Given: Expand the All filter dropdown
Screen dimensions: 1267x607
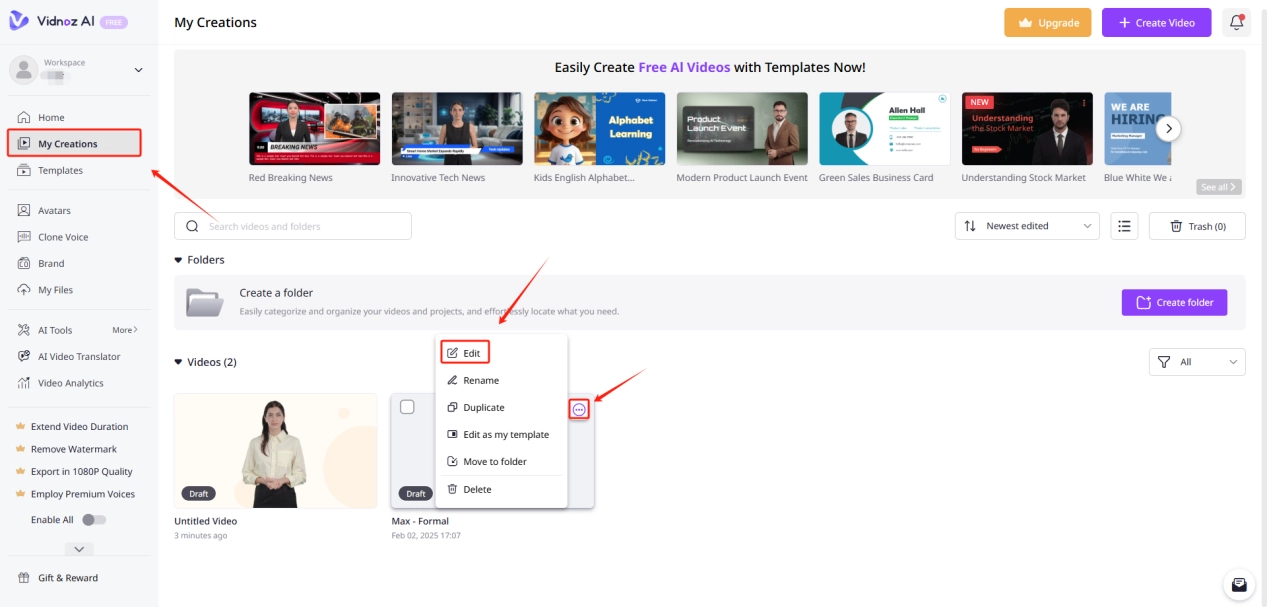Looking at the screenshot, I should (x=1197, y=362).
